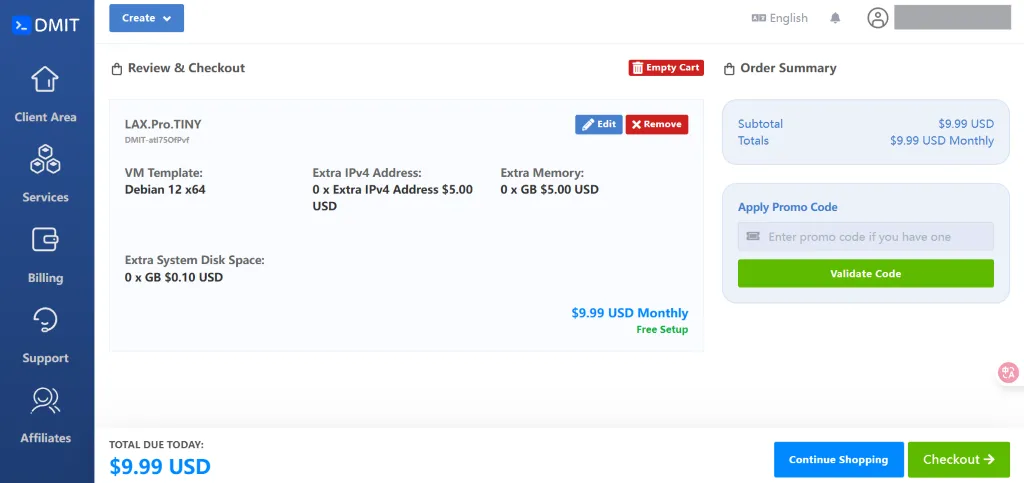Click the redacted username in the header
The width and height of the screenshot is (1024, 483).
point(951,18)
